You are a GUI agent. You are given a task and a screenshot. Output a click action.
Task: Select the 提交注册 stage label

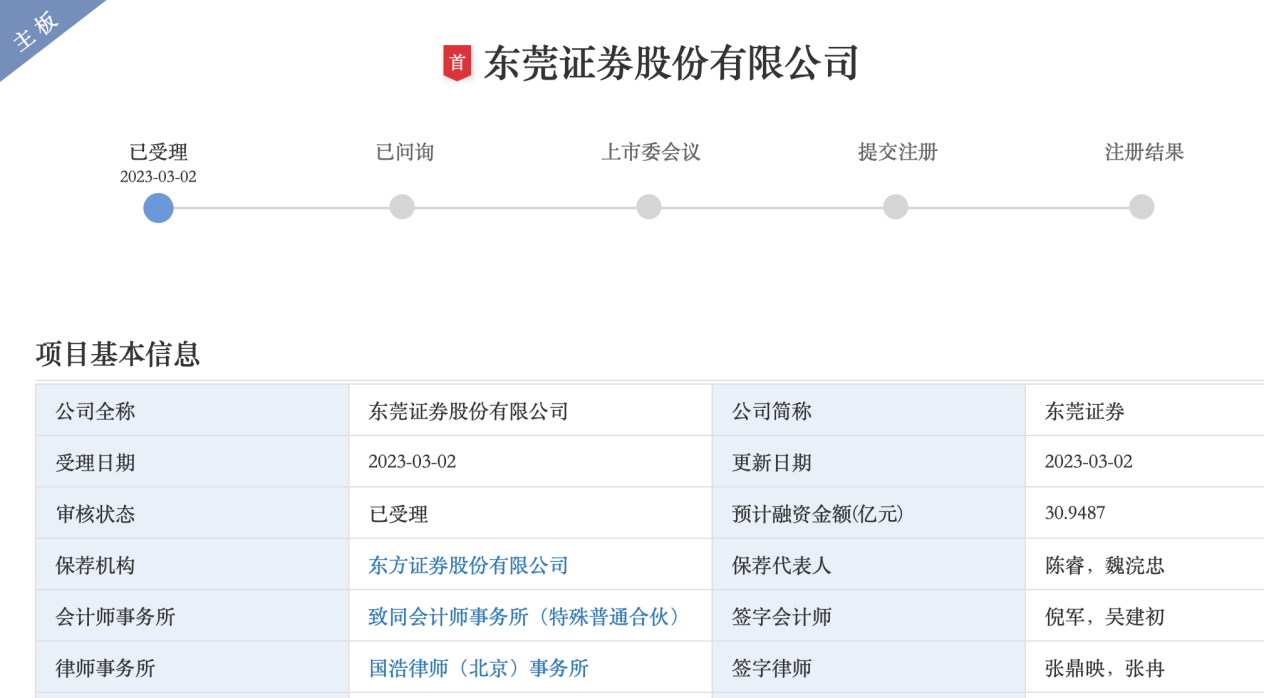point(897,152)
